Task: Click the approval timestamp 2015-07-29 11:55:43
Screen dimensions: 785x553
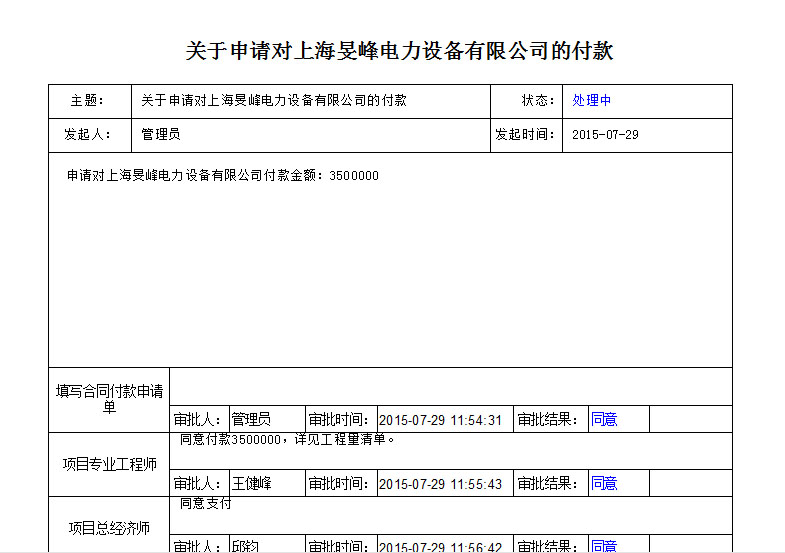Action: click(440, 484)
